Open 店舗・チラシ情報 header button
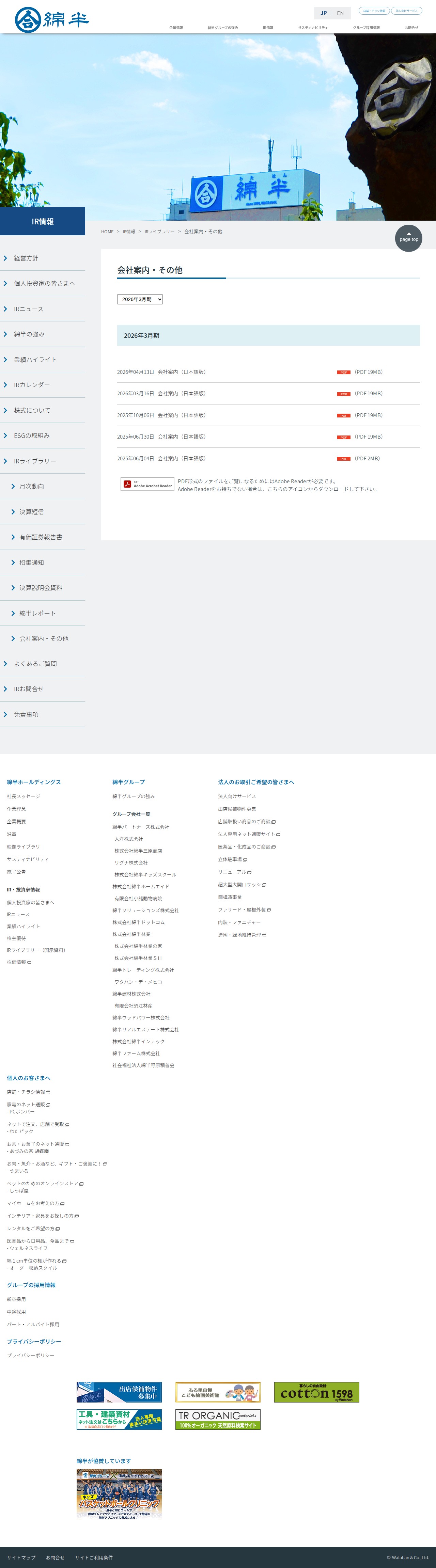The width and height of the screenshot is (436, 1568). [374, 11]
